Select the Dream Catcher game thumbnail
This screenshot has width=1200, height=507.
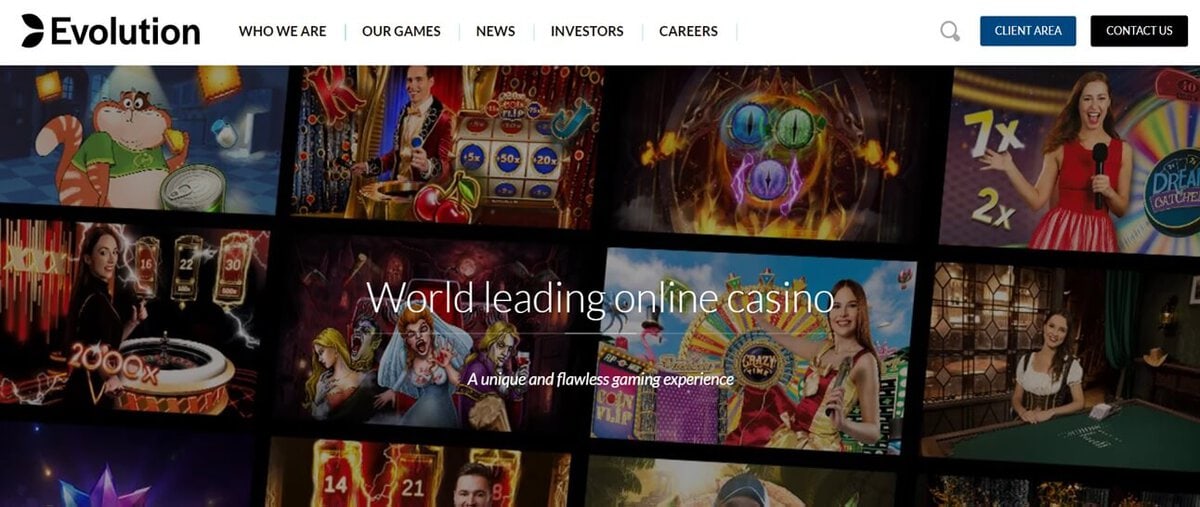(x=1070, y=160)
